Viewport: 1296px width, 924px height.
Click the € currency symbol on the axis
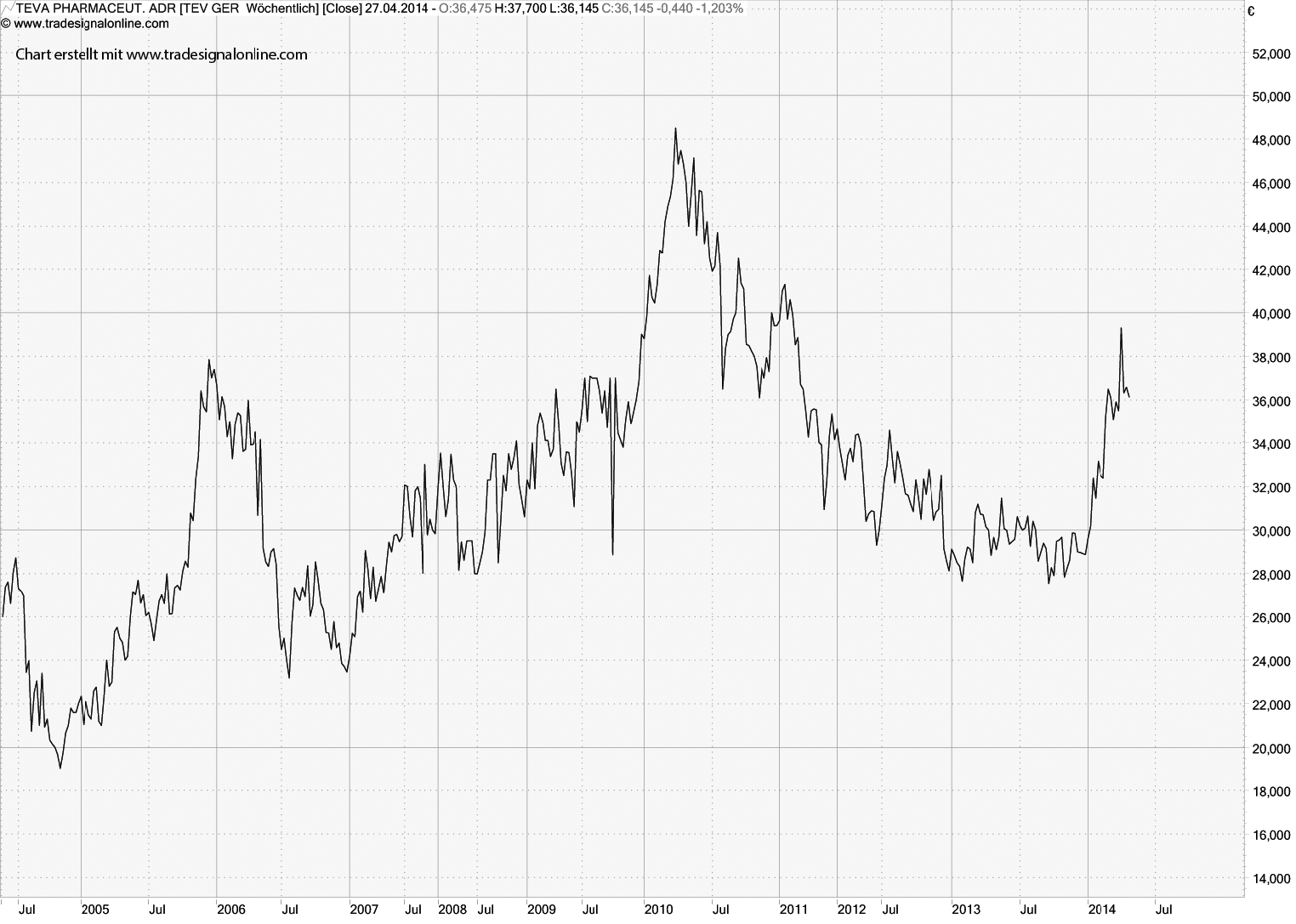click(1251, 12)
